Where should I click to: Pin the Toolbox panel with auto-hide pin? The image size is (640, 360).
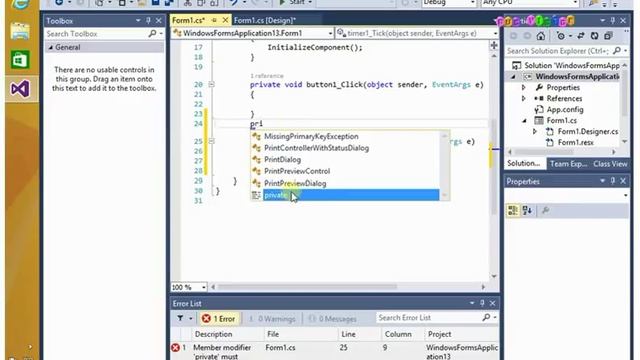tap(148, 20)
